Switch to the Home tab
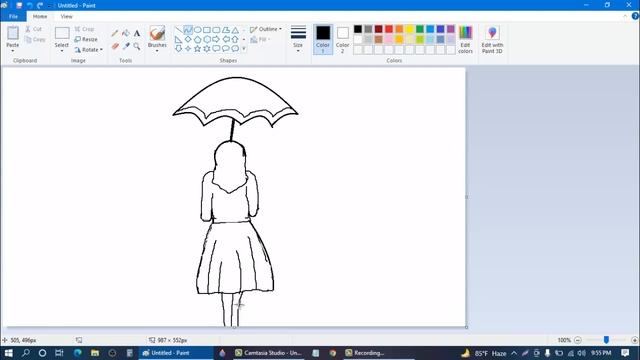 [40, 16]
